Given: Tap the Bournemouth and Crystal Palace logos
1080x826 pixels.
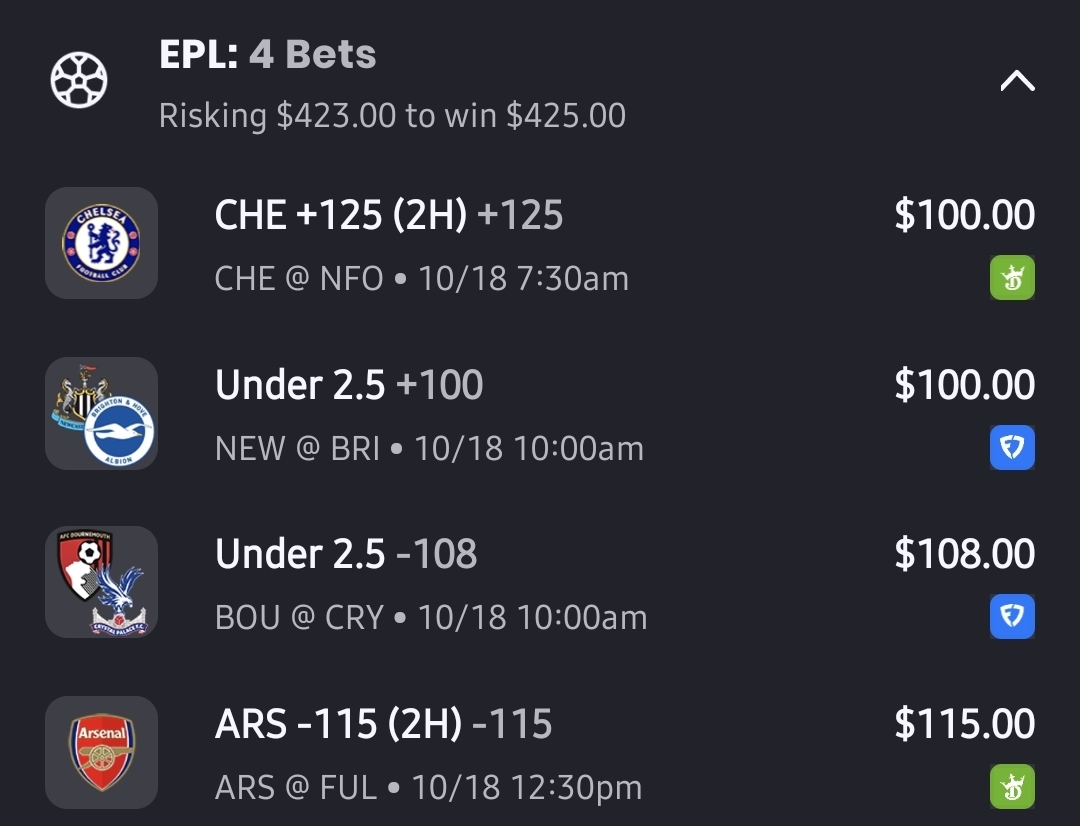Looking at the screenshot, I should point(101,582).
